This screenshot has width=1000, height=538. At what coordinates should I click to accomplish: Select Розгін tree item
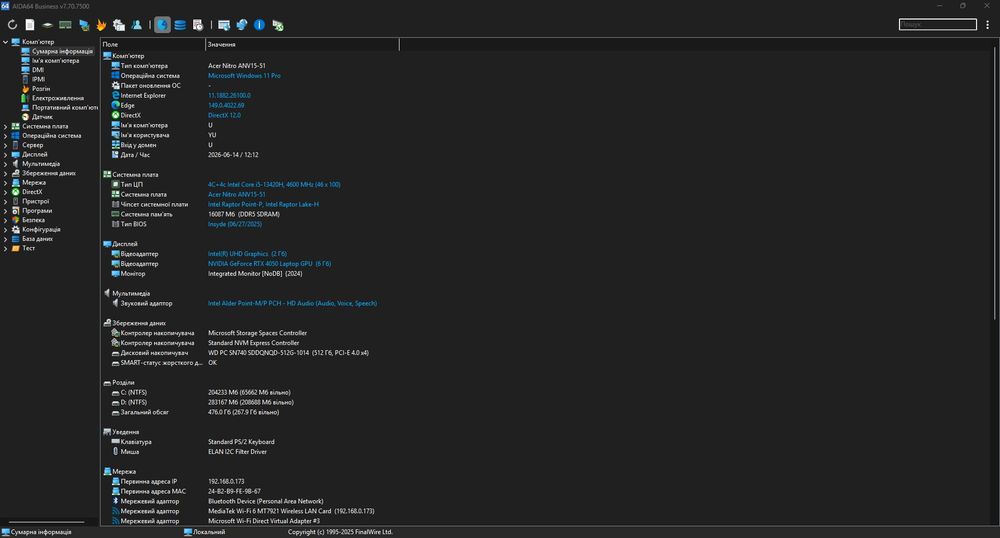pyautogui.click(x=41, y=89)
